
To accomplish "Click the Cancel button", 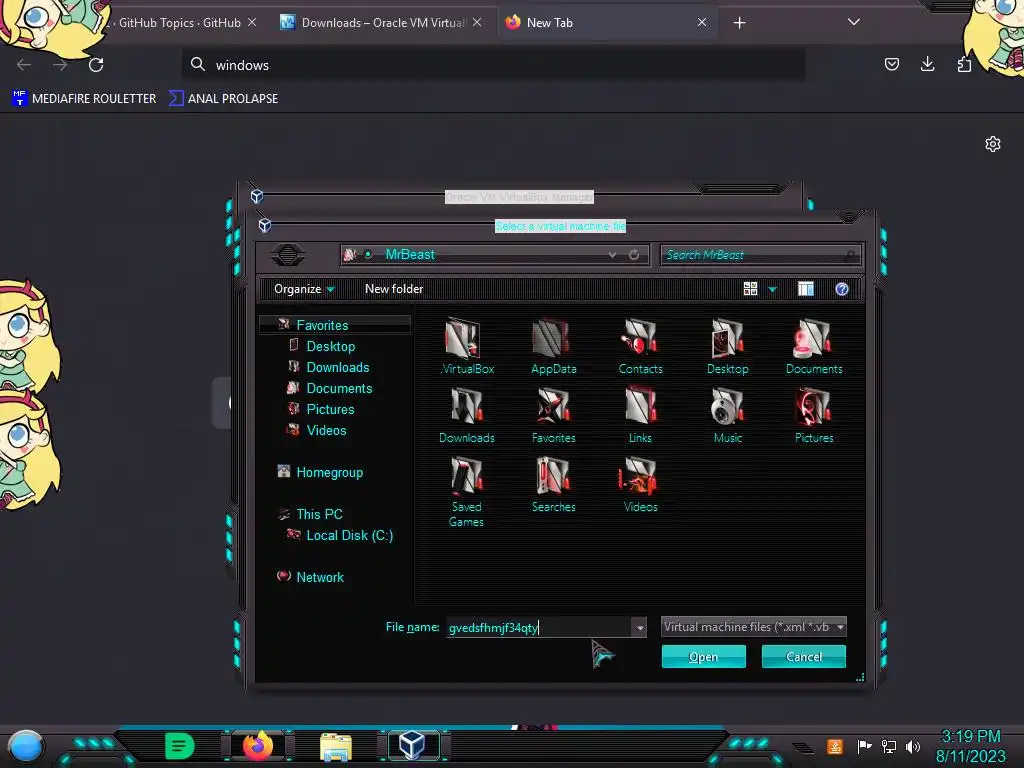I will click(x=803, y=656).
